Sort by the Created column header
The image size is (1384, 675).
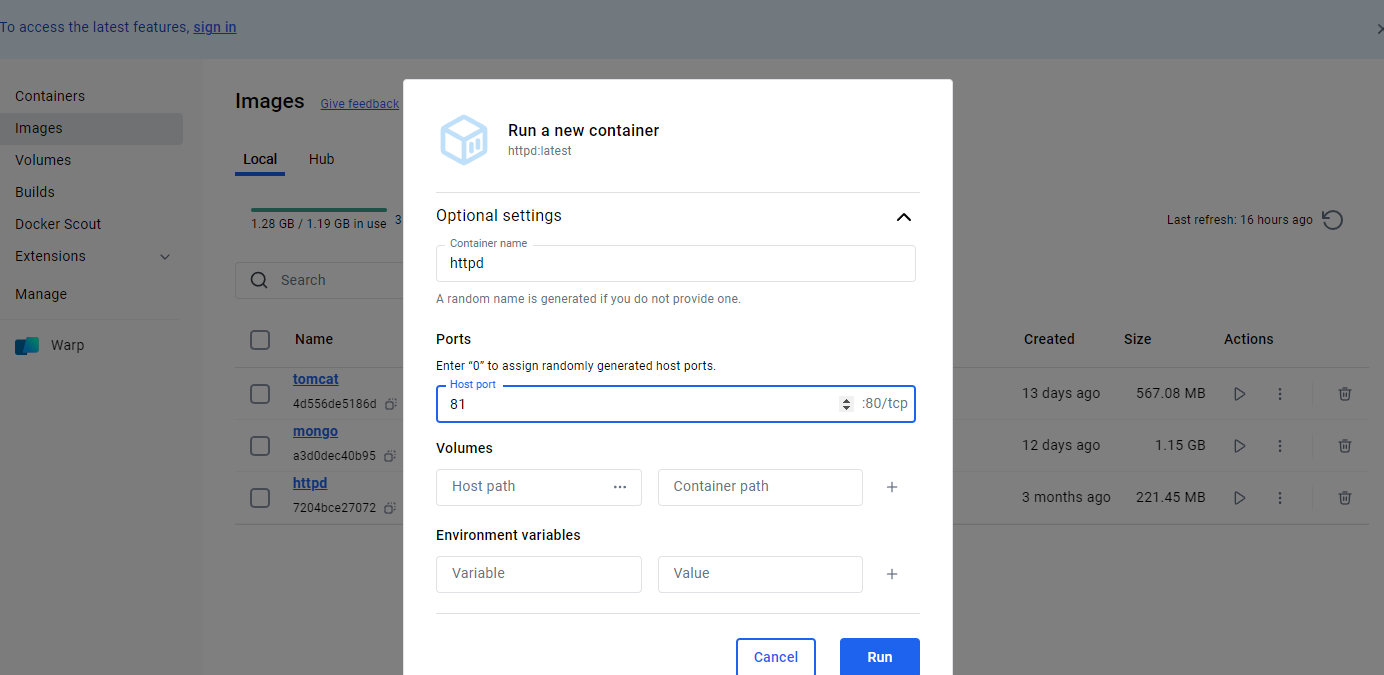tap(1049, 339)
